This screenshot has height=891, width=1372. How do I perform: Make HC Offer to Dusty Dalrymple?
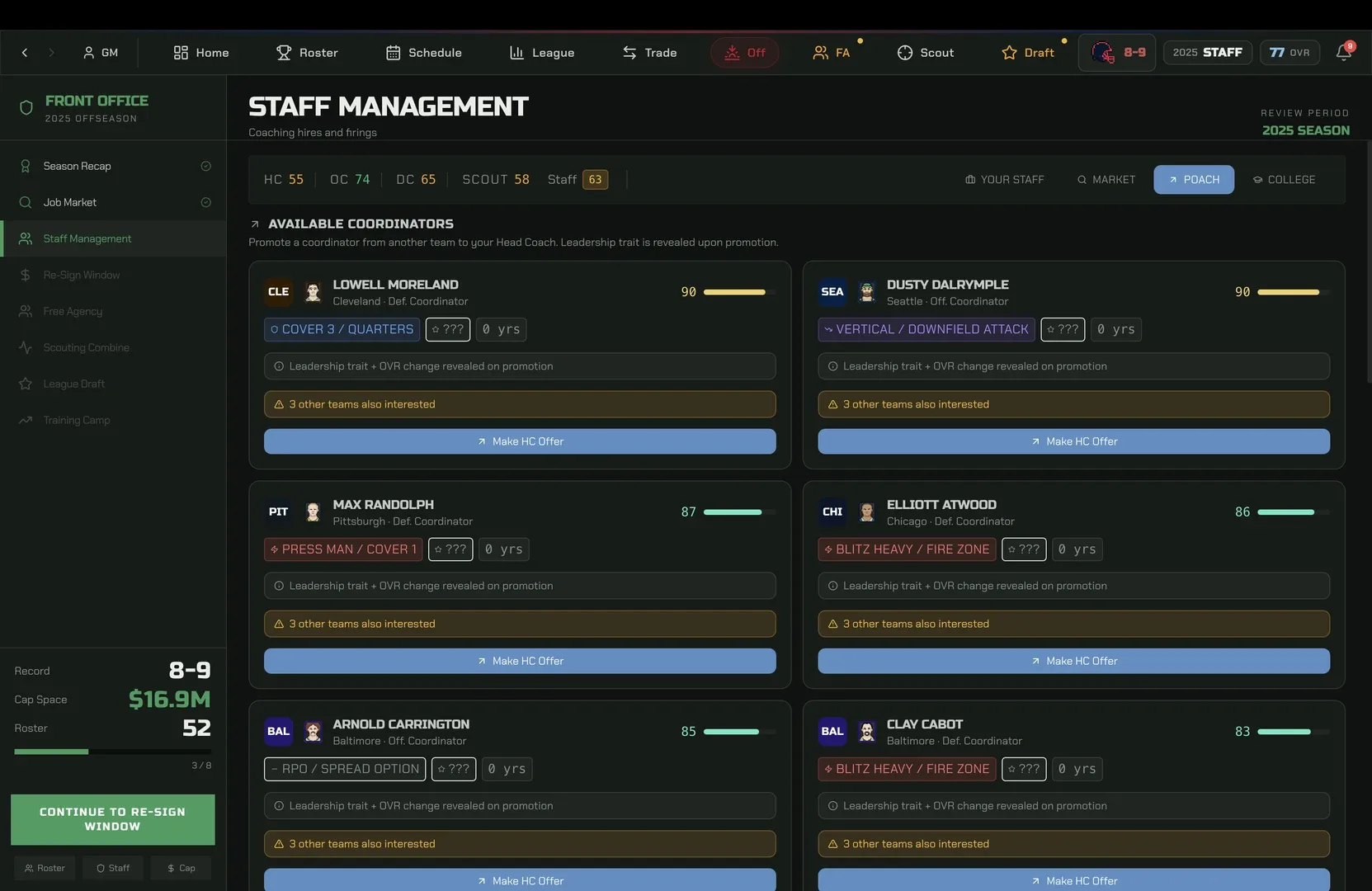[1073, 441]
